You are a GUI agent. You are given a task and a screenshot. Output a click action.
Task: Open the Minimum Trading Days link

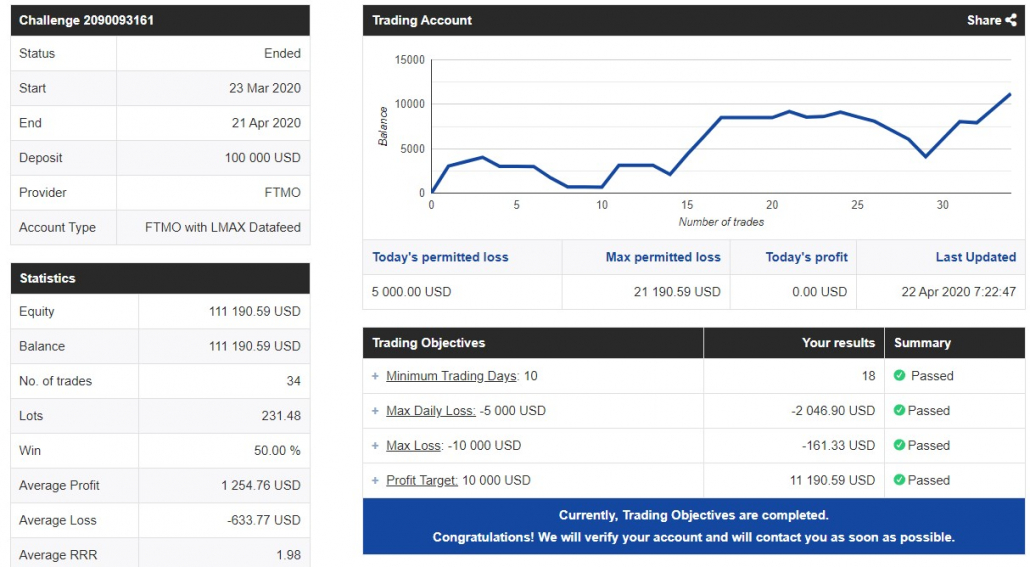coord(451,376)
